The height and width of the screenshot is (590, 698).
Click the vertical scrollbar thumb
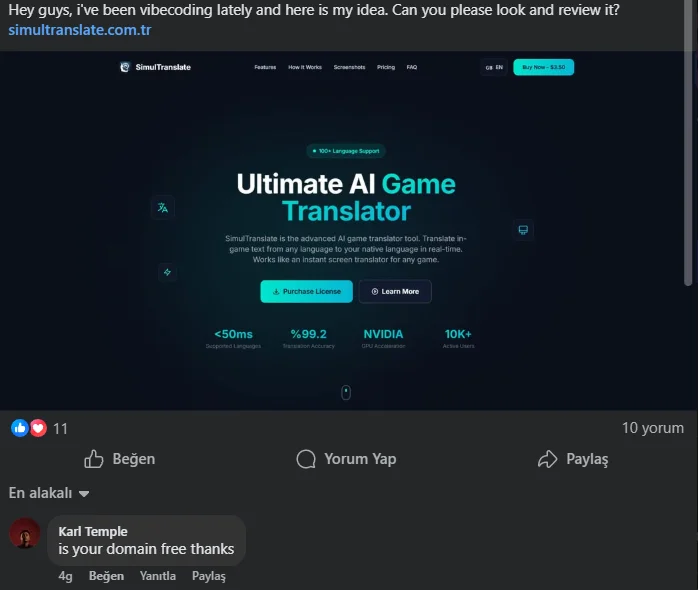click(688, 142)
